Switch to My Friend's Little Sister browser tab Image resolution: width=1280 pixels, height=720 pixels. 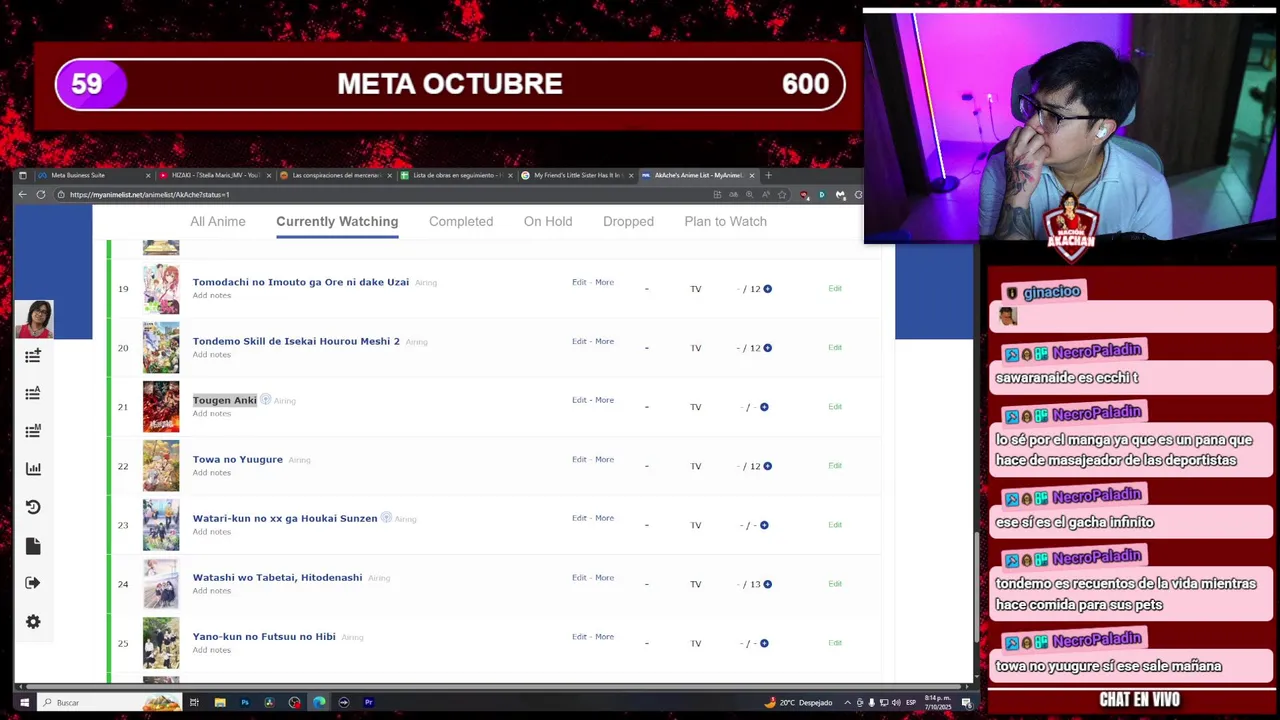tap(578, 175)
